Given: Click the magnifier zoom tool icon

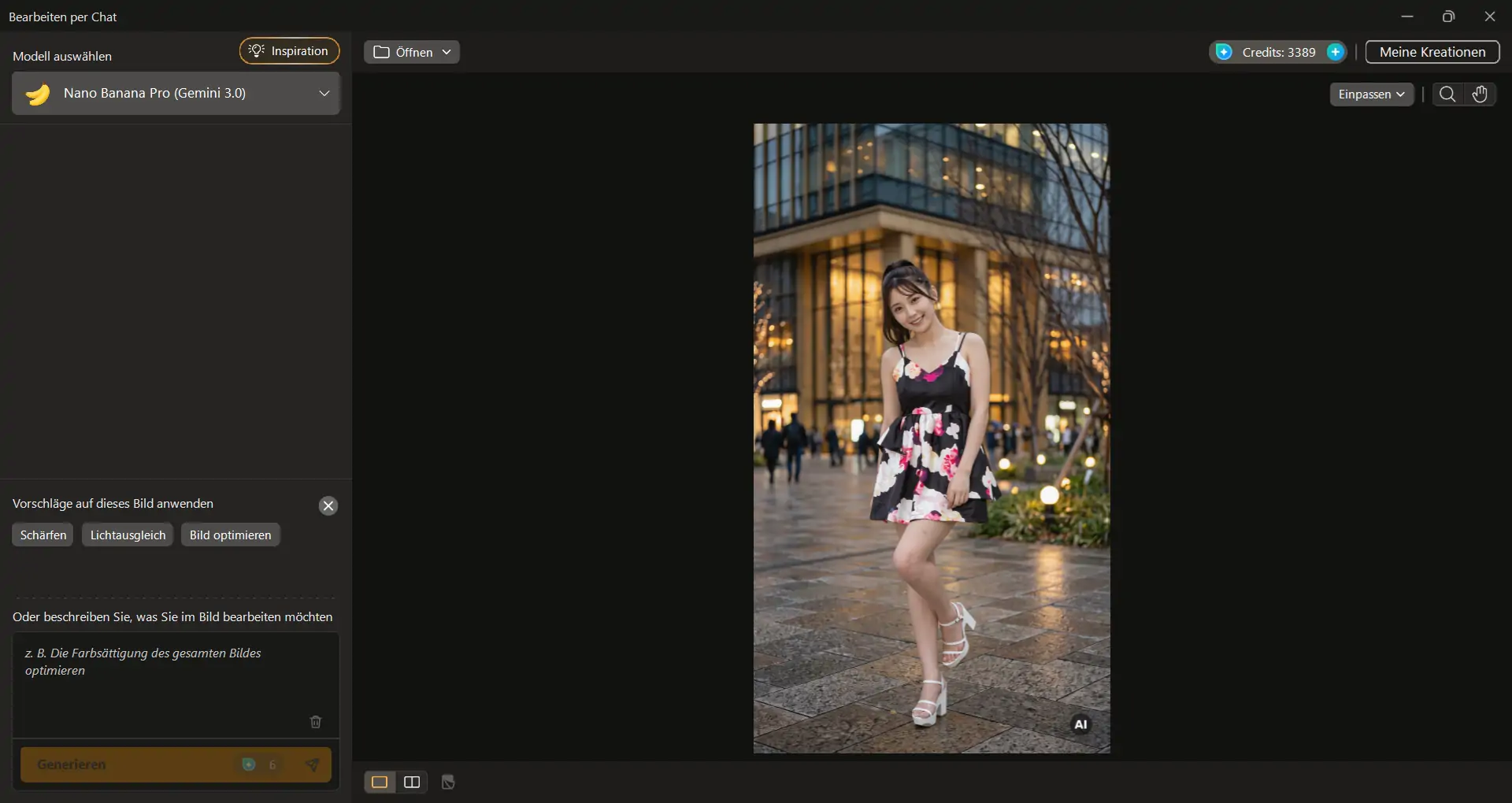Looking at the screenshot, I should pyautogui.click(x=1447, y=94).
